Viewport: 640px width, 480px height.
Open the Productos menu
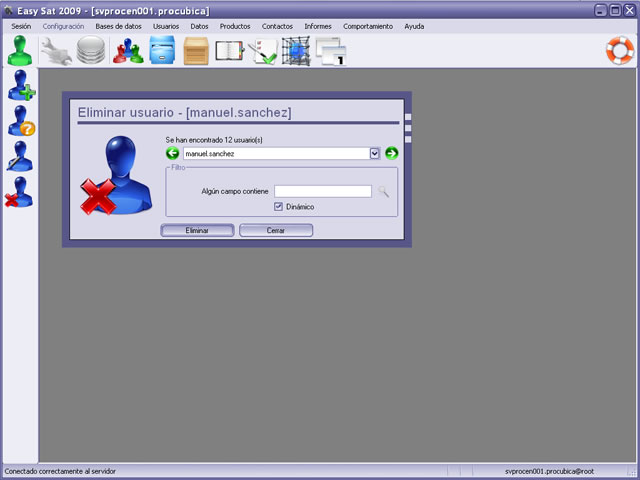click(x=235, y=26)
